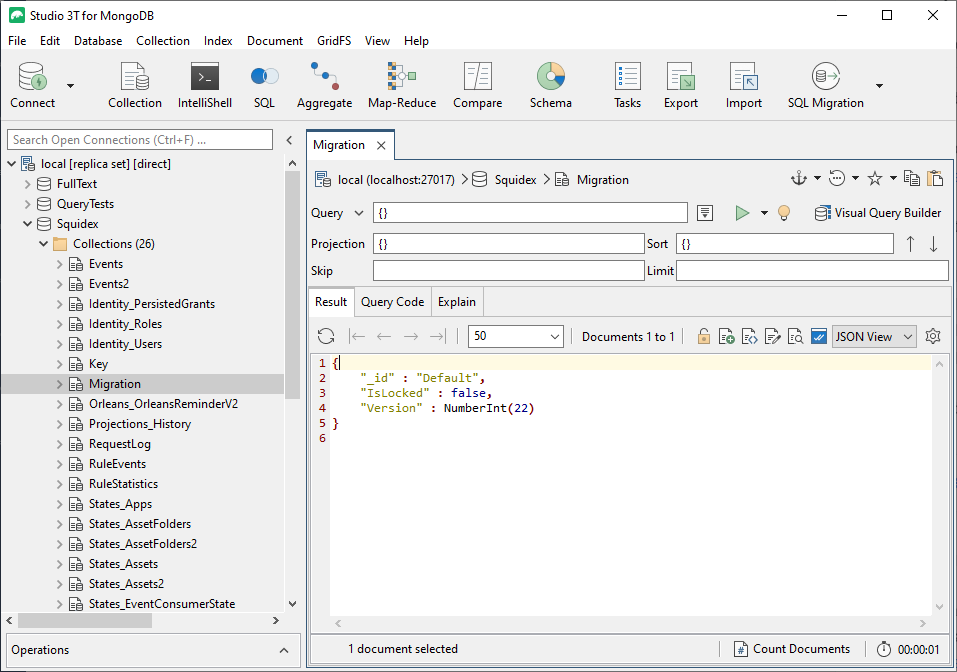Screen dimensions: 957x672
Task: Open the Tasks toolbar tool
Action: [627, 85]
